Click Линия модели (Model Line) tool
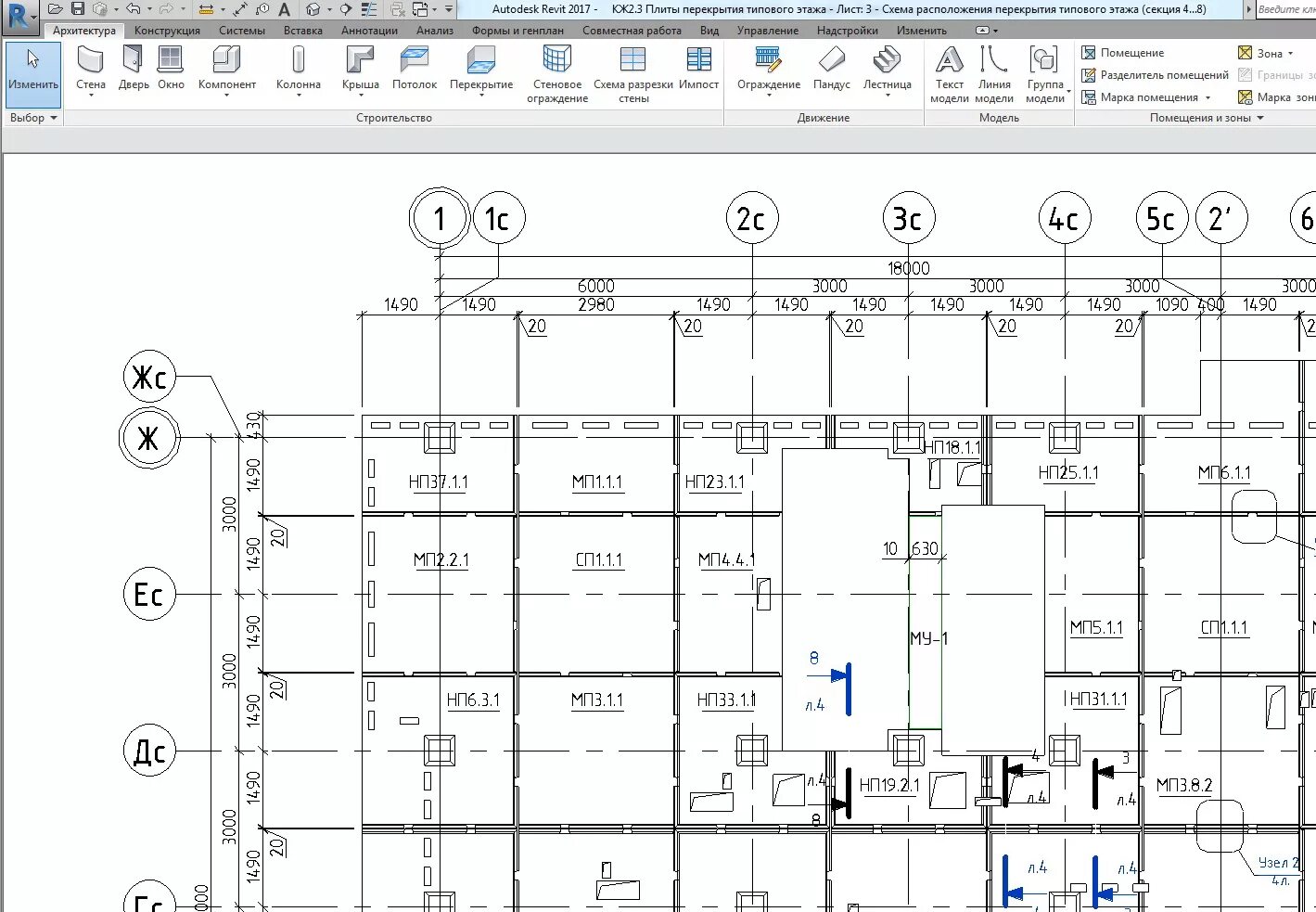This screenshot has height=912, width=1316. [x=994, y=74]
